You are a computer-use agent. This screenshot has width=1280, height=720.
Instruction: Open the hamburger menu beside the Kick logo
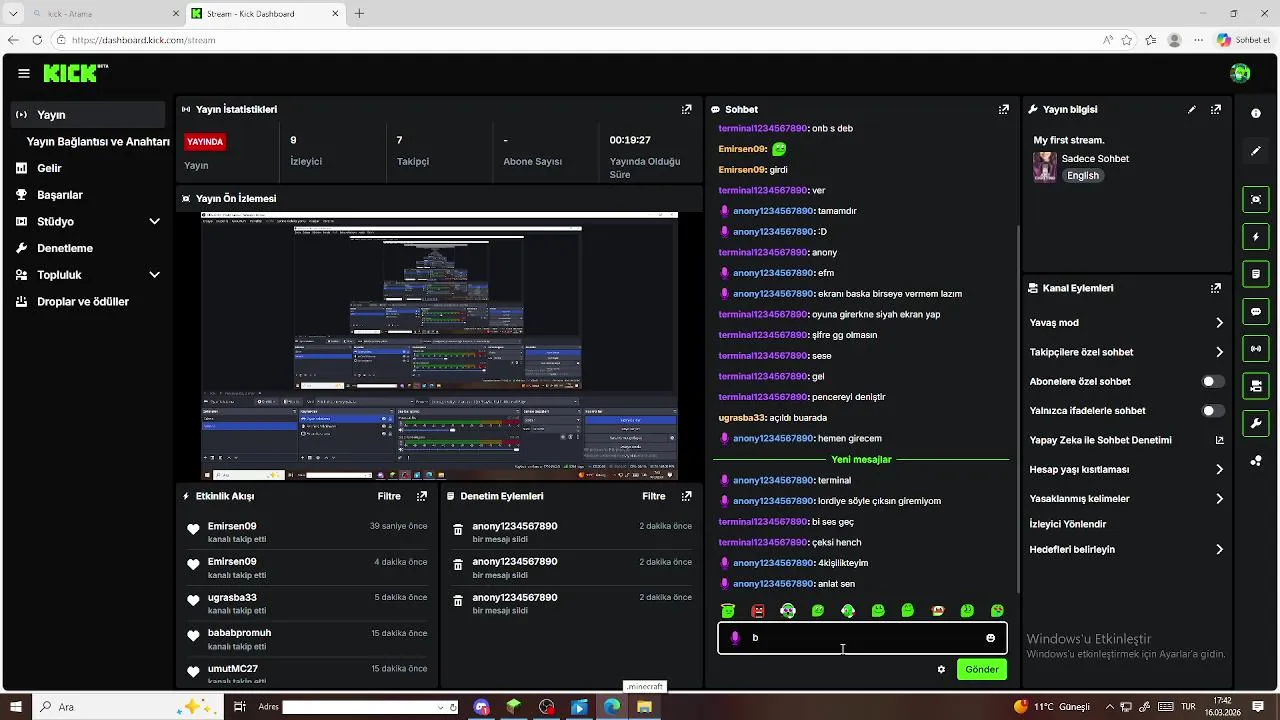coord(24,73)
